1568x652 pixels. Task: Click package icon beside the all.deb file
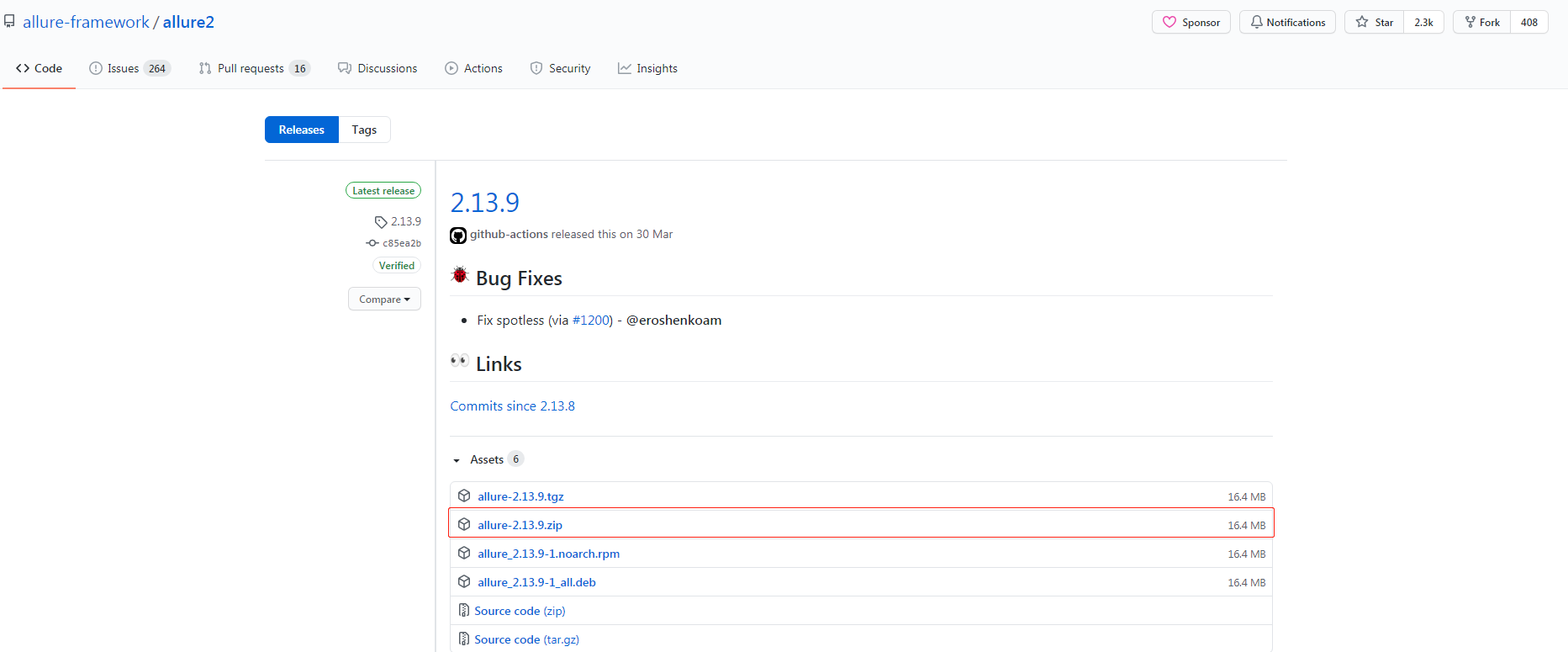coord(464,582)
